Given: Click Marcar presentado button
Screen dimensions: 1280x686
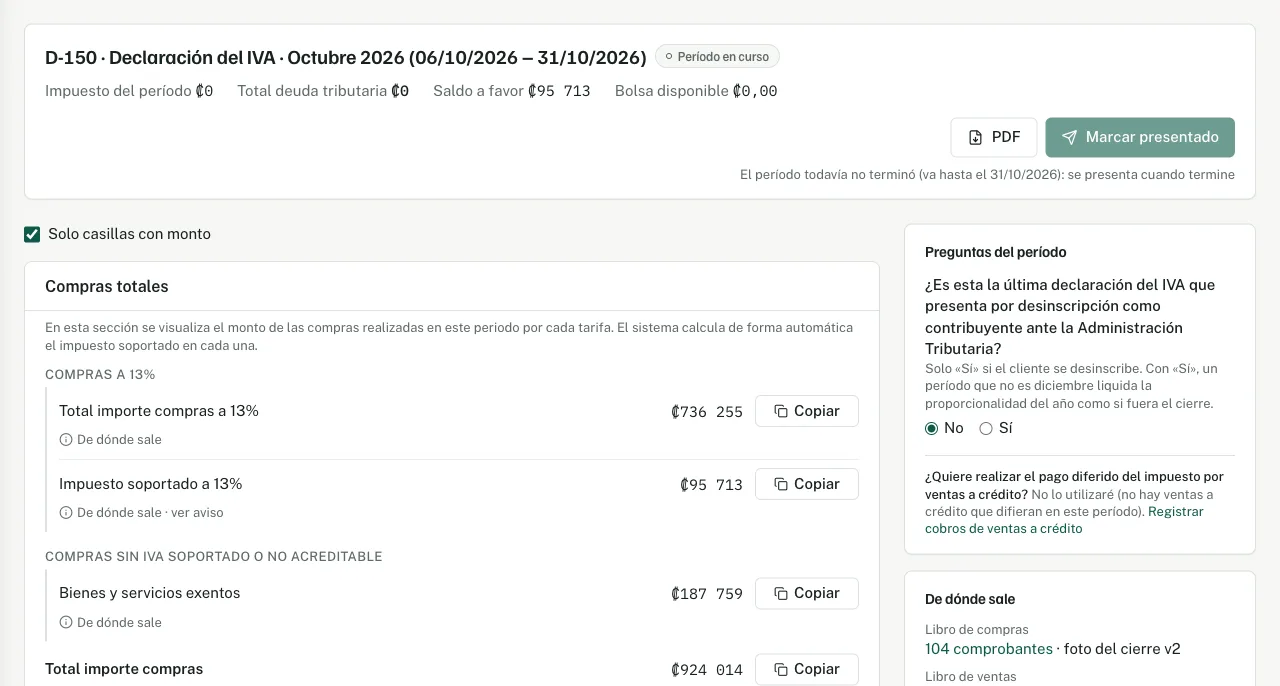Looking at the screenshot, I should click(1140, 137).
